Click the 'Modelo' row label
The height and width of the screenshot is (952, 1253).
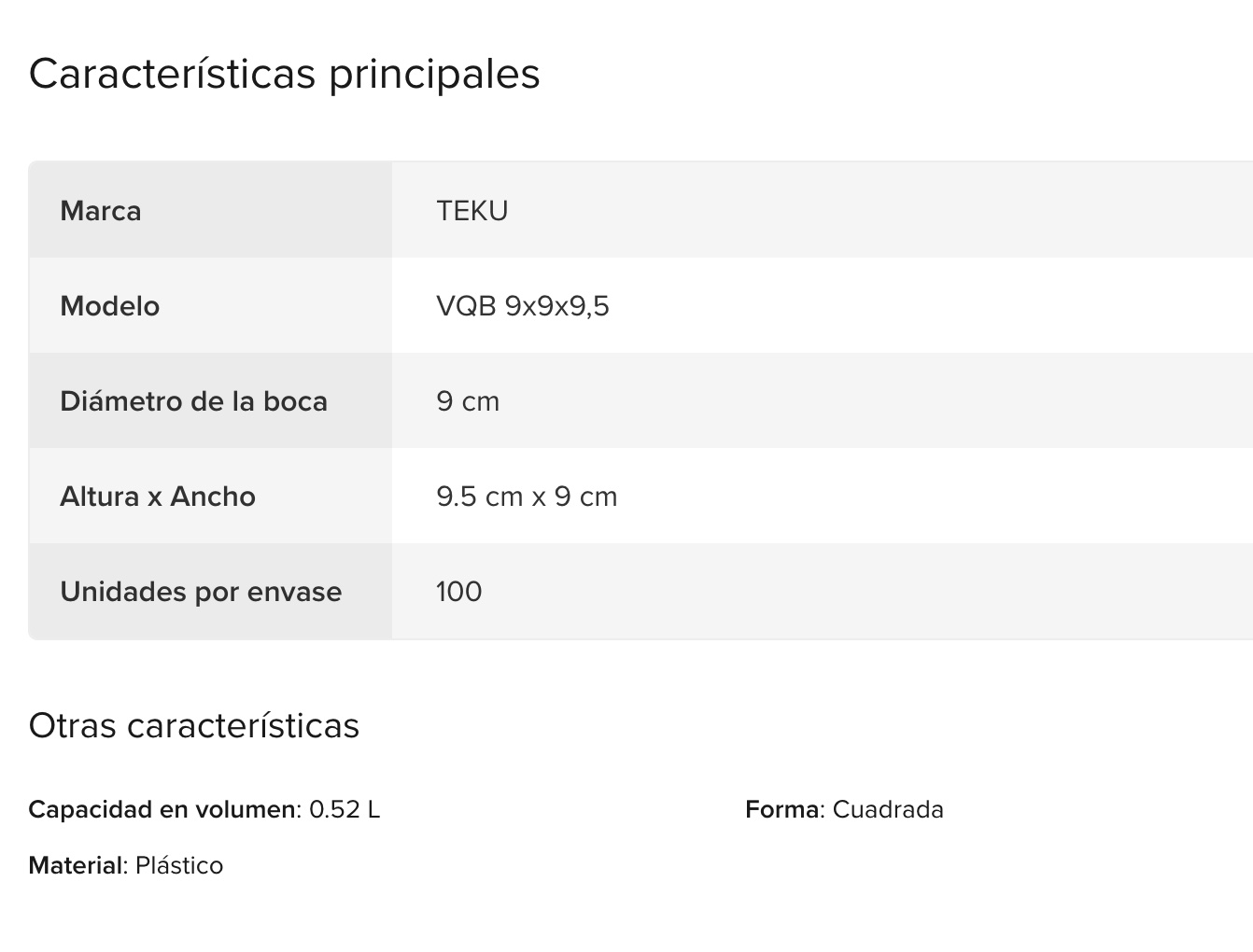pyautogui.click(x=109, y=306)
